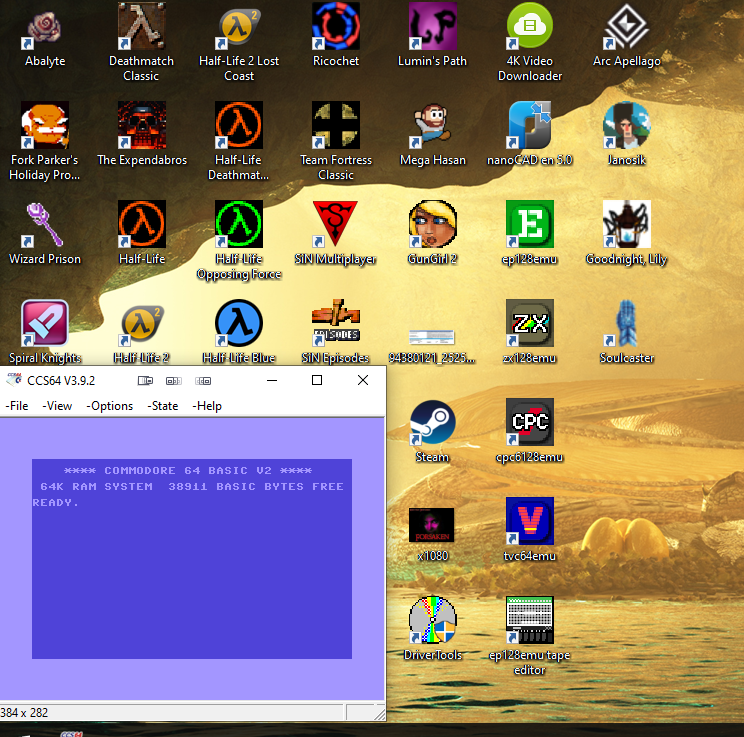The image size is (744, 737).
Task: Click the nanoCAD desktop shortcut
Action: pyautogui.click(x=530, y=126)
